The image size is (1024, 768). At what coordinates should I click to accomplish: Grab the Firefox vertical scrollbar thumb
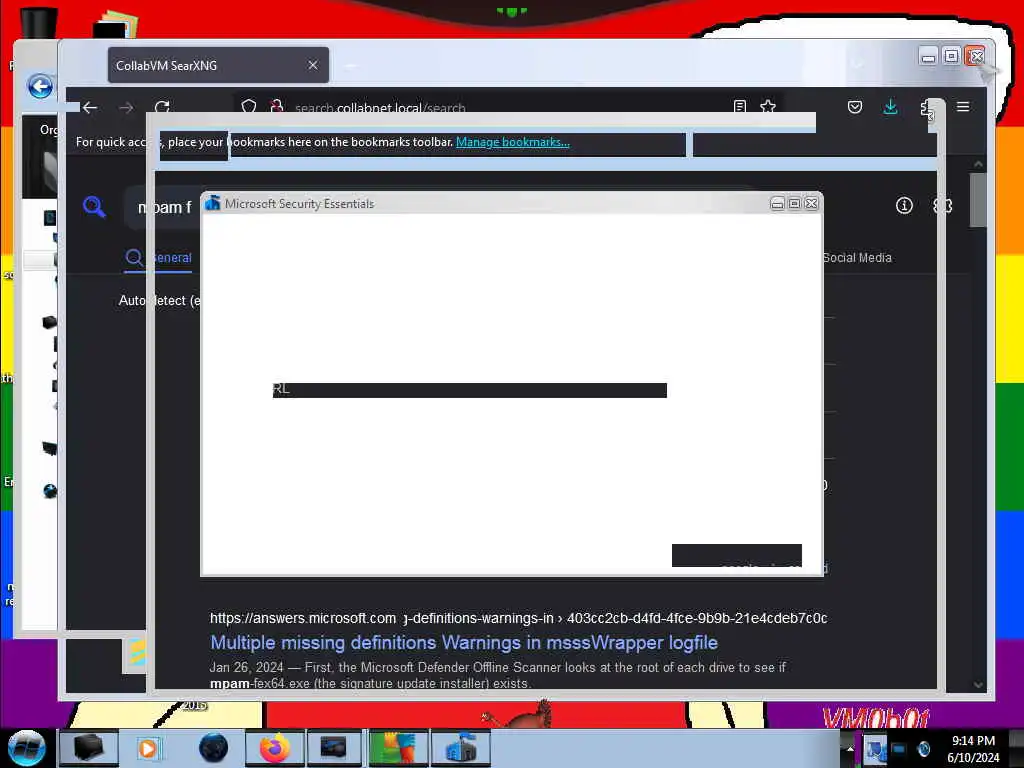978,199
